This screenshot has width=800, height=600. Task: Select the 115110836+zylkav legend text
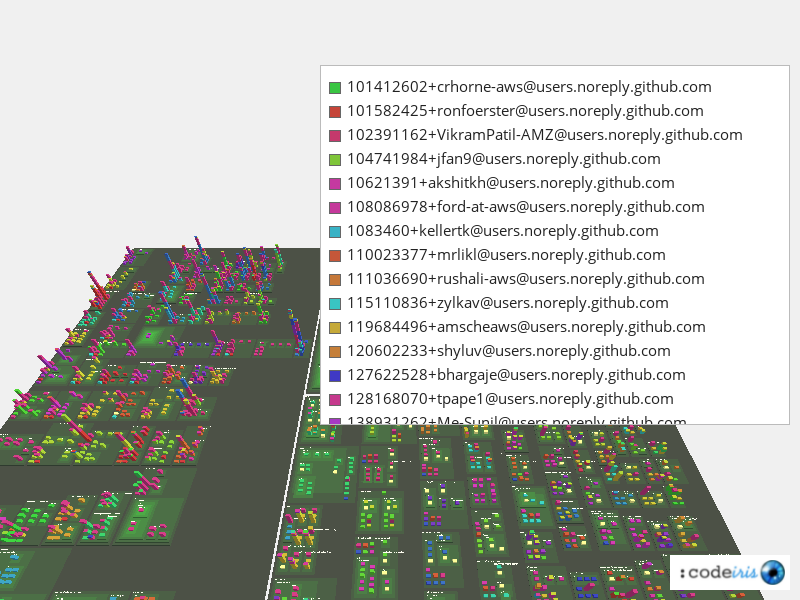[508, 303]
